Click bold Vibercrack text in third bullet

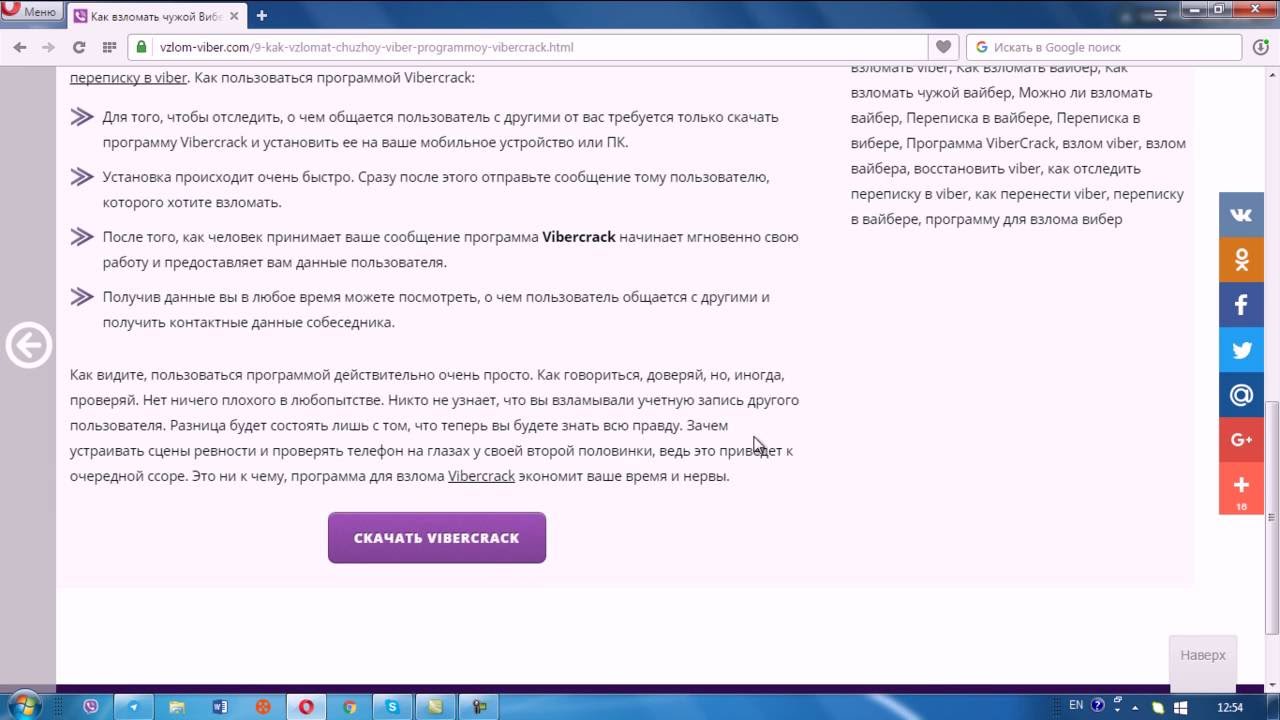pos(579,237)
